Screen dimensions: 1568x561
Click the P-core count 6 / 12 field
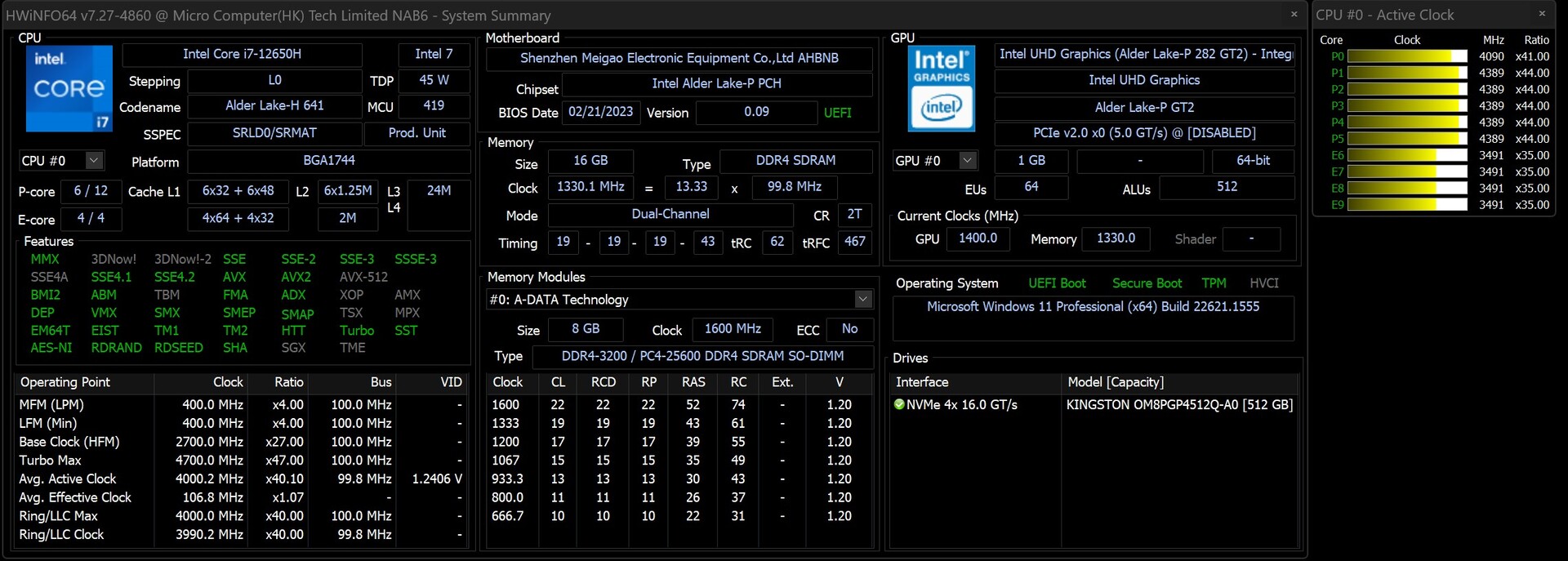point(90,190)
